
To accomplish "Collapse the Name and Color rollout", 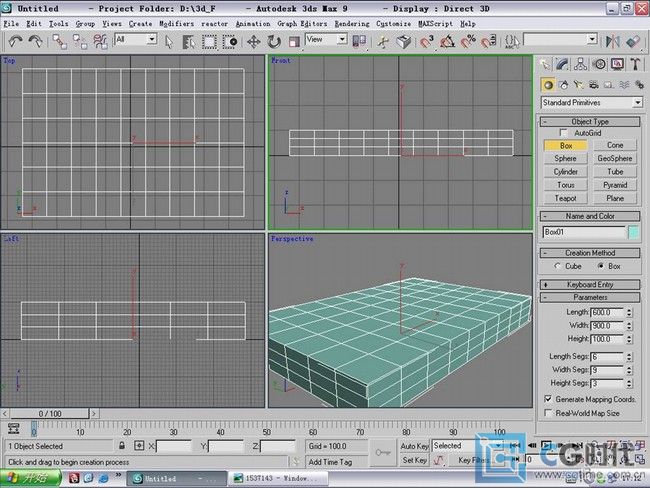I will (x=590, y=216).
